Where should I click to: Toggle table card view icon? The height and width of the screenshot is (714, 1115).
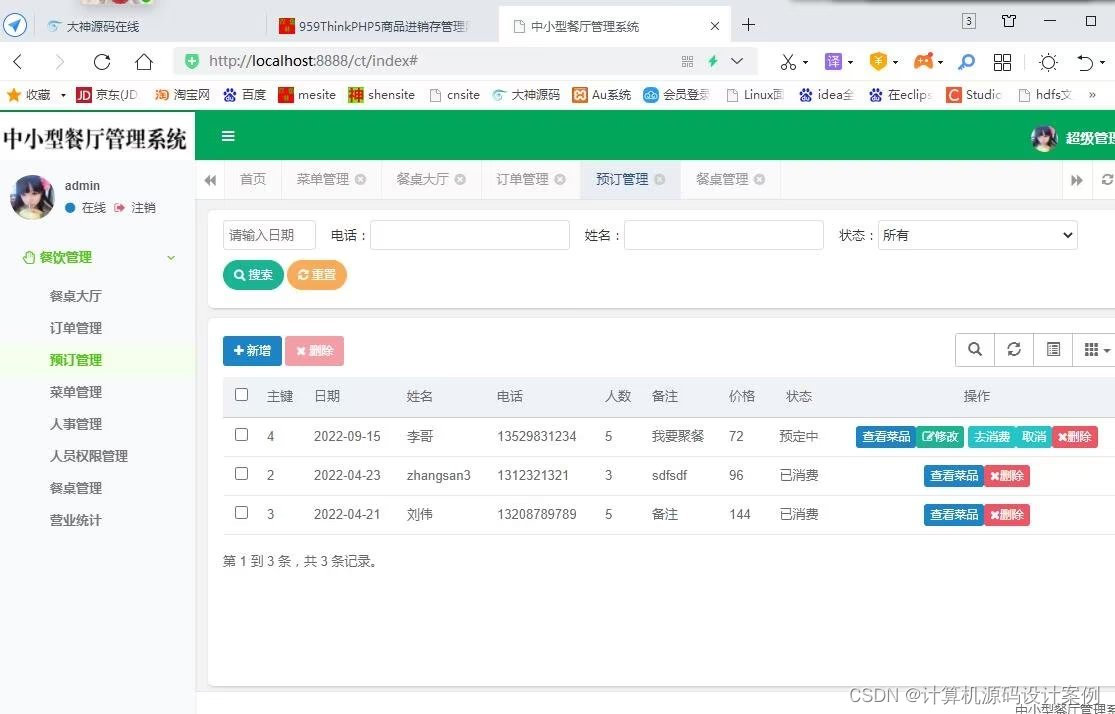1053,349
